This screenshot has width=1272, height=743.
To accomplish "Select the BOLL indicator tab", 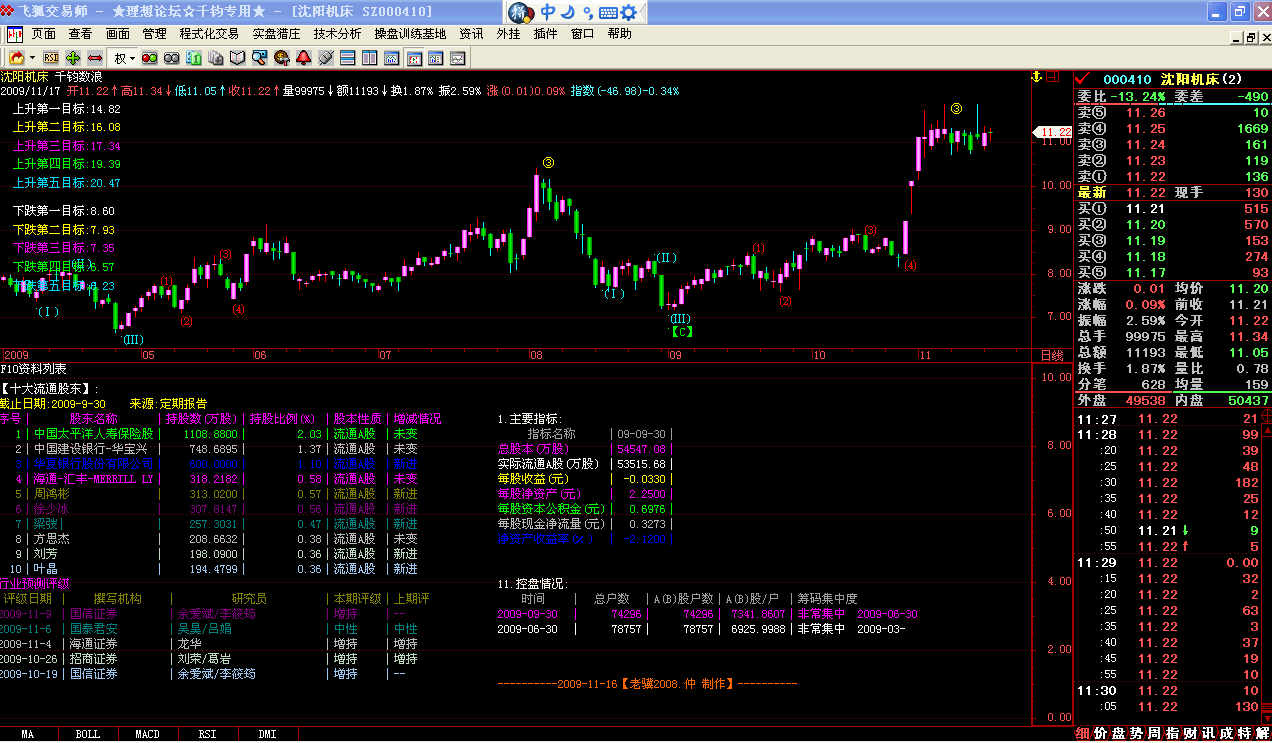I will [x=87, y=734].
